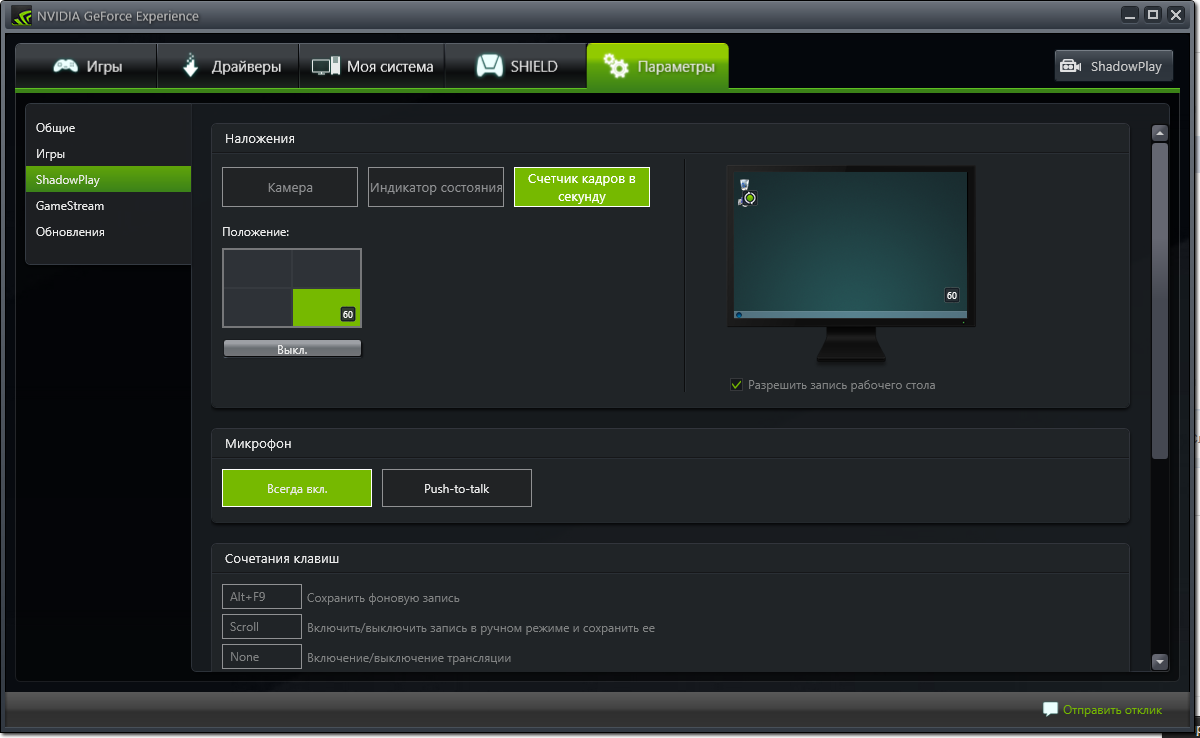Viewport: 1200px width, 738px height.
Task: Click the Наложения section header
Action: [260, 139]
